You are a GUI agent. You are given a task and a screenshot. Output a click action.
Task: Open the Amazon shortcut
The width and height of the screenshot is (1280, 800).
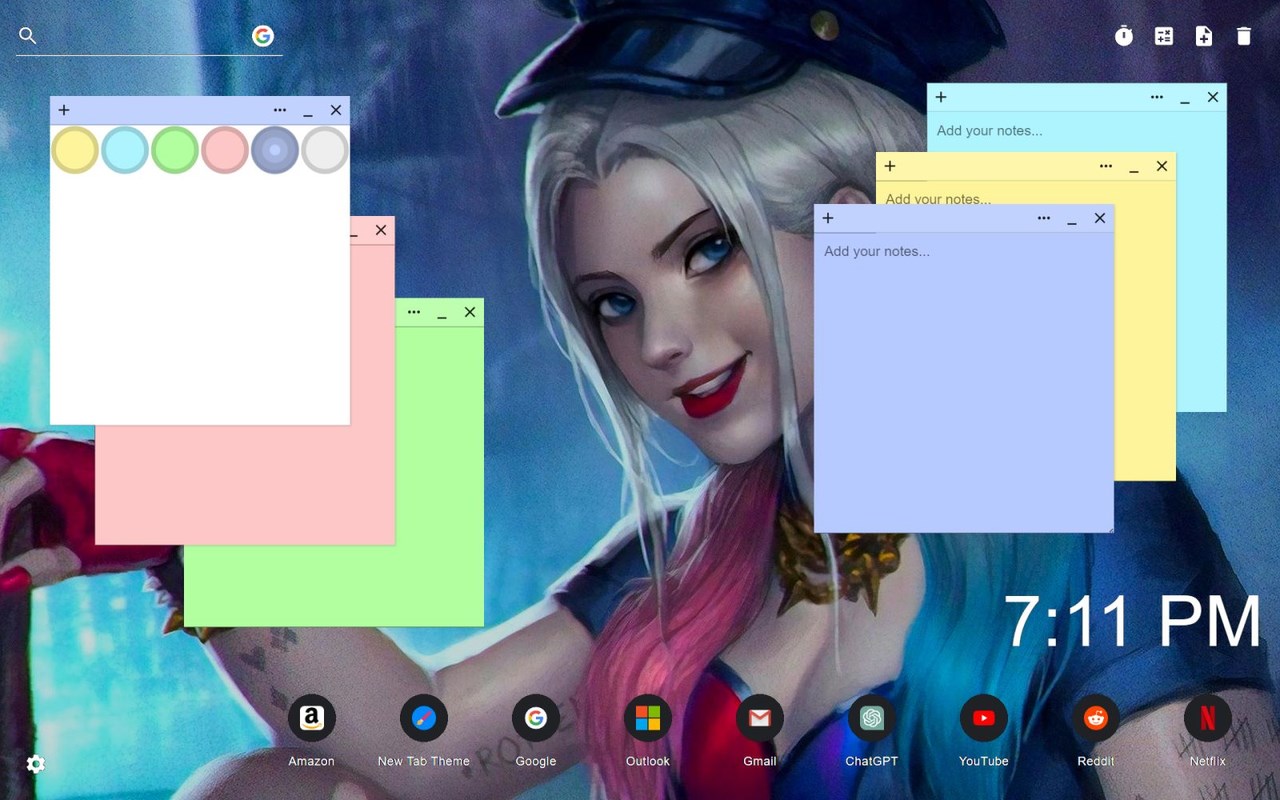click(x=312, y=718)
